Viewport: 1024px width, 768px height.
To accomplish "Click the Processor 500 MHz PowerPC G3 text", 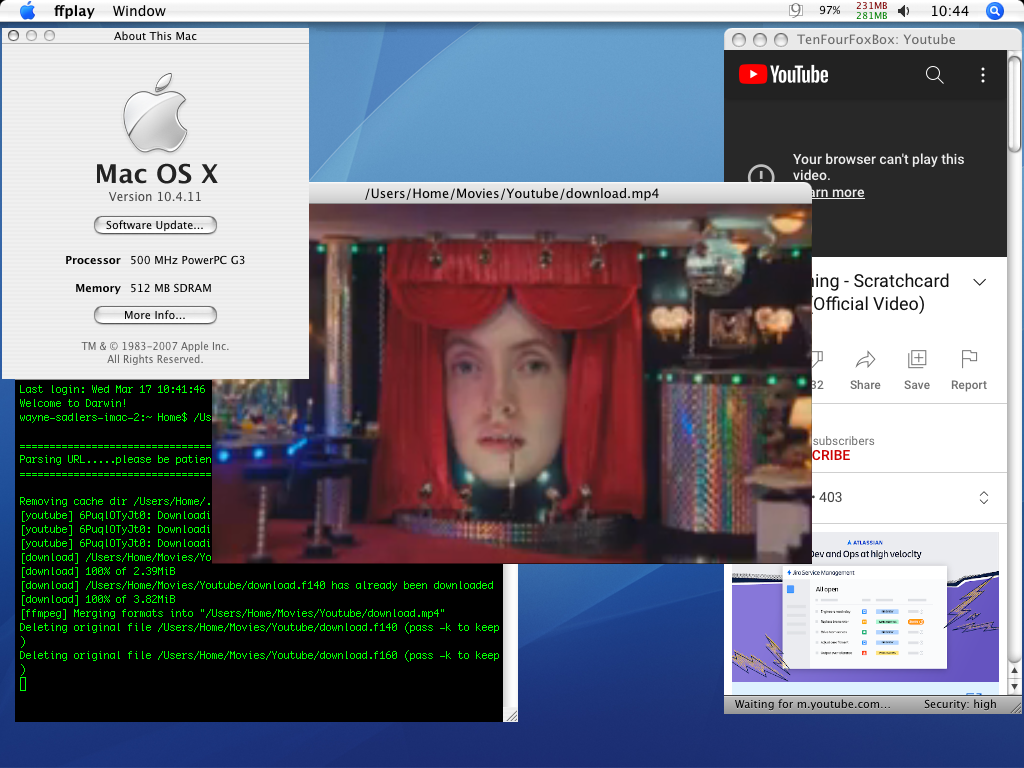I will 155,260.
